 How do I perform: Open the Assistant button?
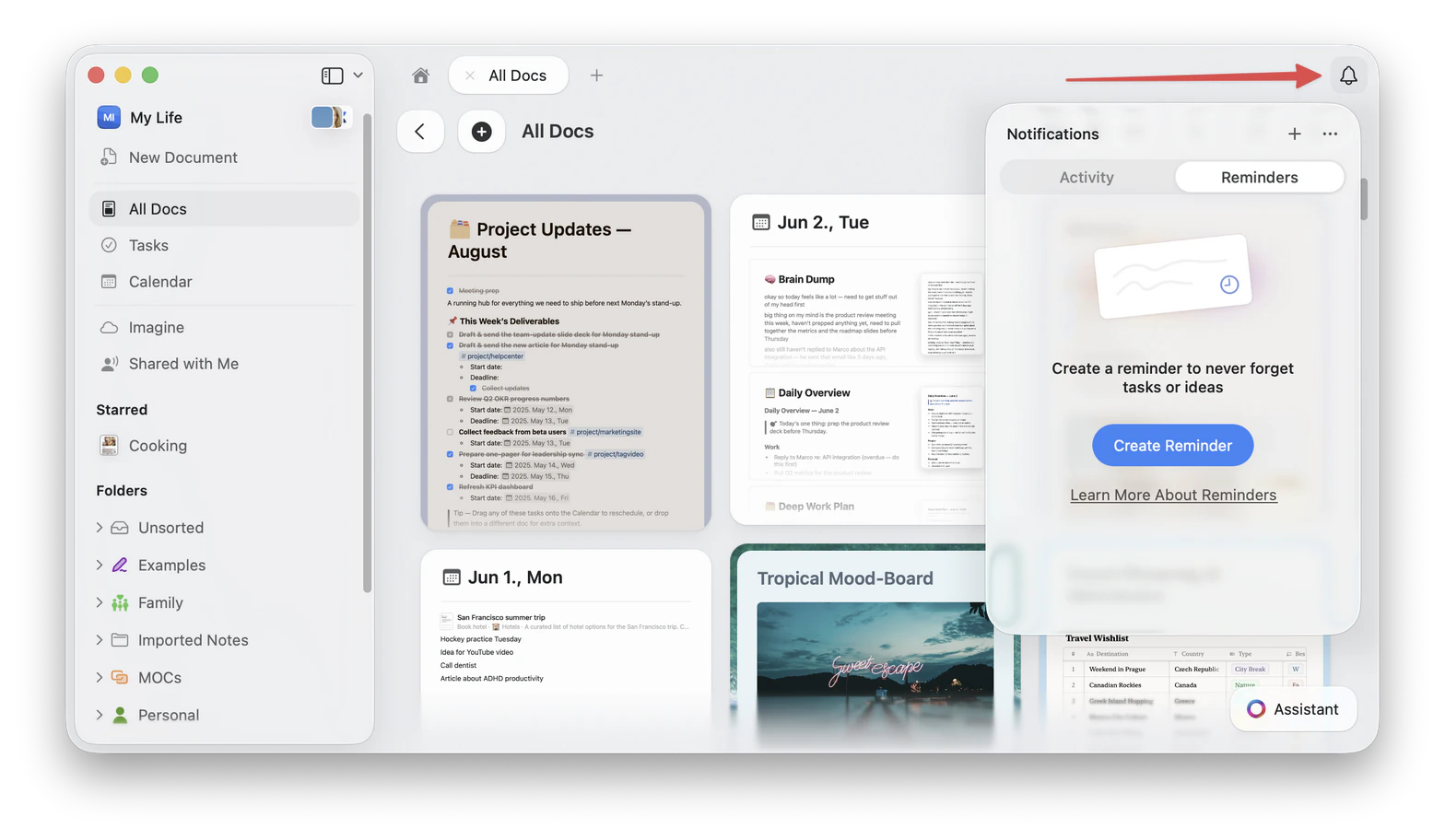point(1293,709)
